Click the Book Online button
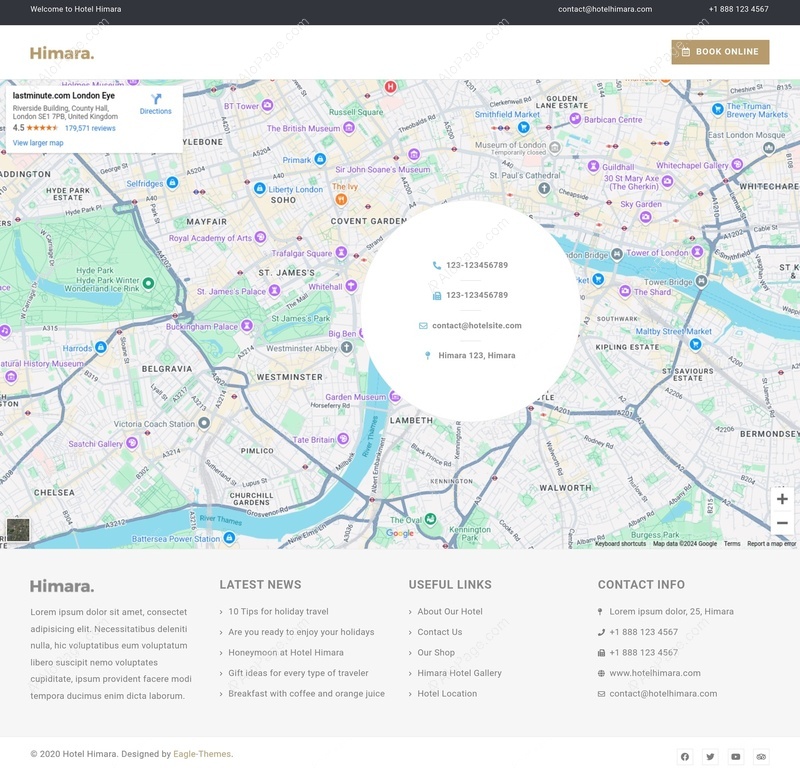This screenshot has width=800, height=771. pyautogui.click(x=720, y=52)
